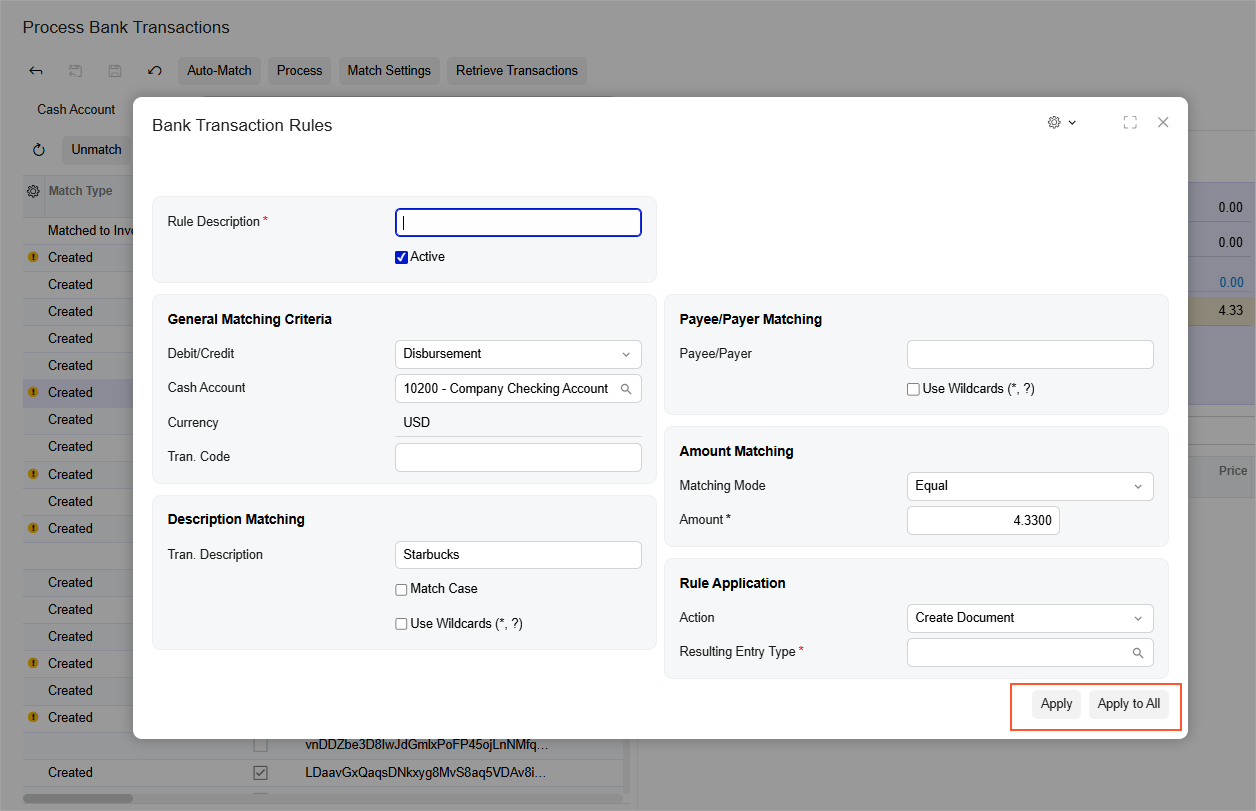Click the Cash Account lookup magnifier icon

pyautogui.click(x=626, y=389)
